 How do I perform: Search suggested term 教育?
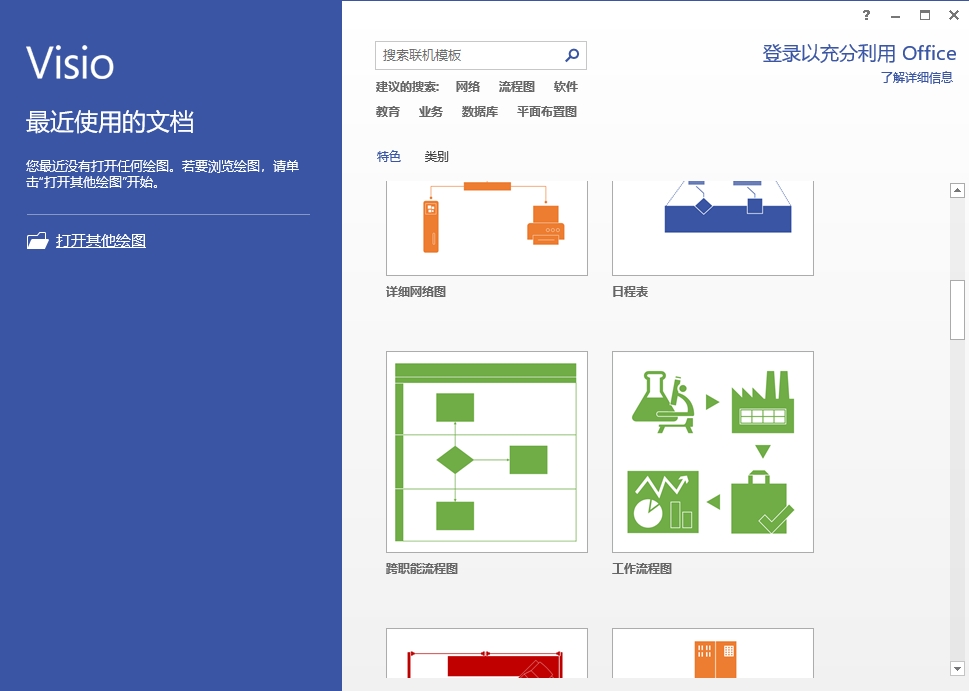click(x=387, y=112)
